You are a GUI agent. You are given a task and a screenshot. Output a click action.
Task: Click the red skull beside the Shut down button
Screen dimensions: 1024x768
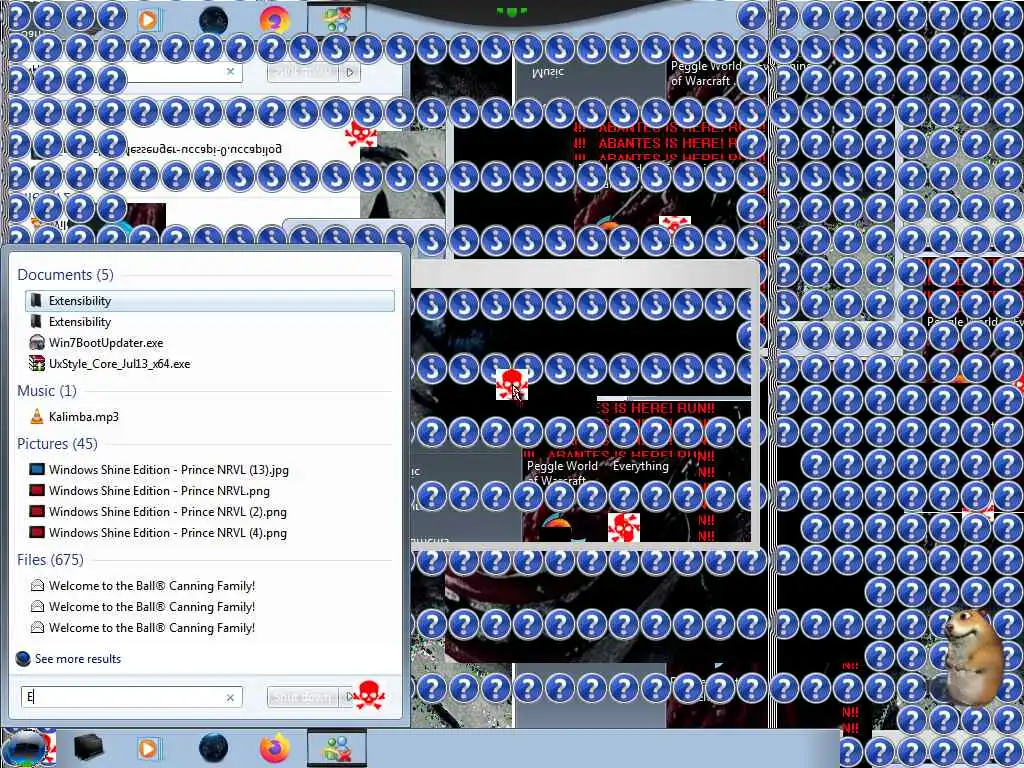[369, 696]
